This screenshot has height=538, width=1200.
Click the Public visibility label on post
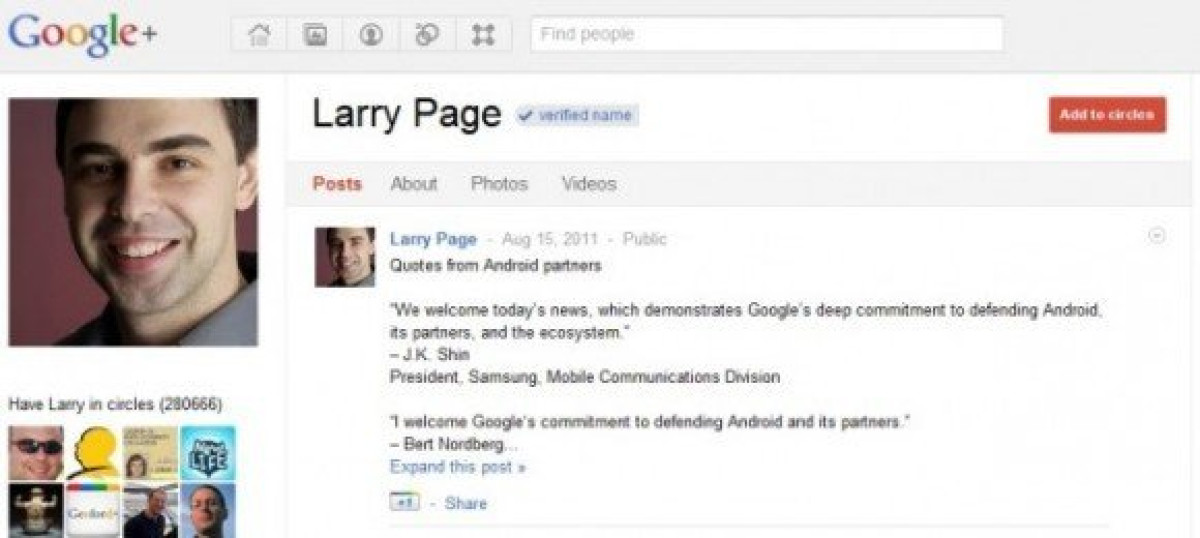[644, 239]
